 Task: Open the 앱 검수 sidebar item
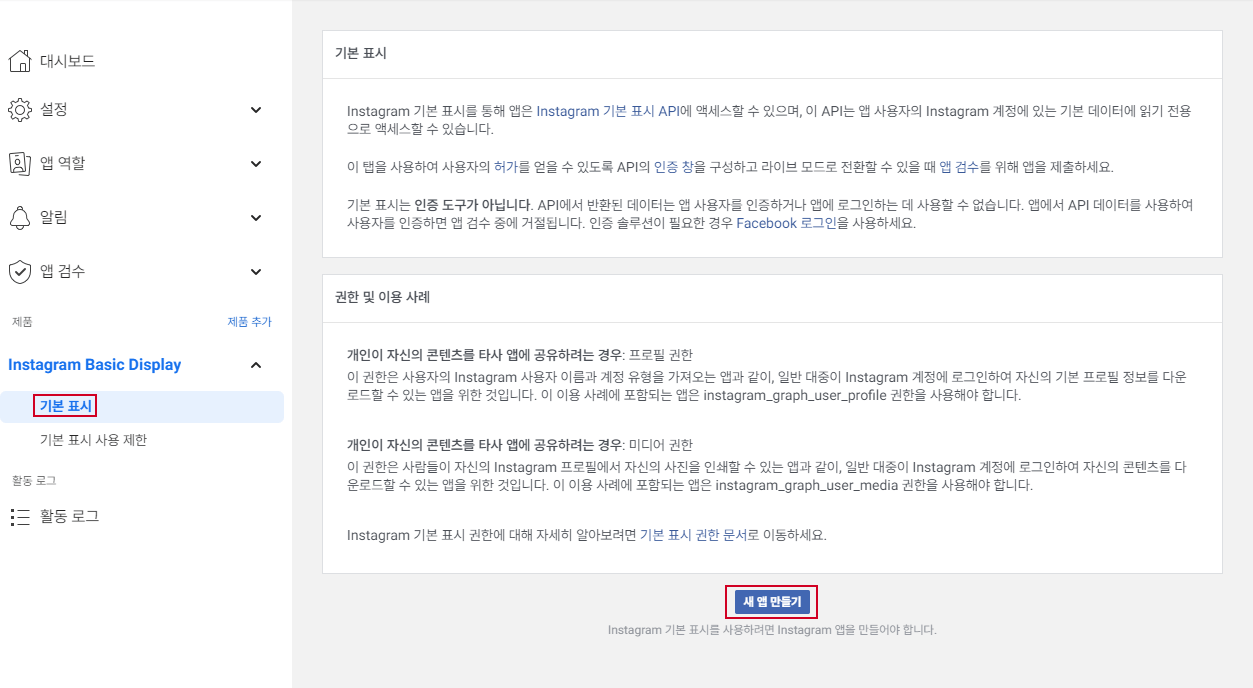(x=62, y=272)
